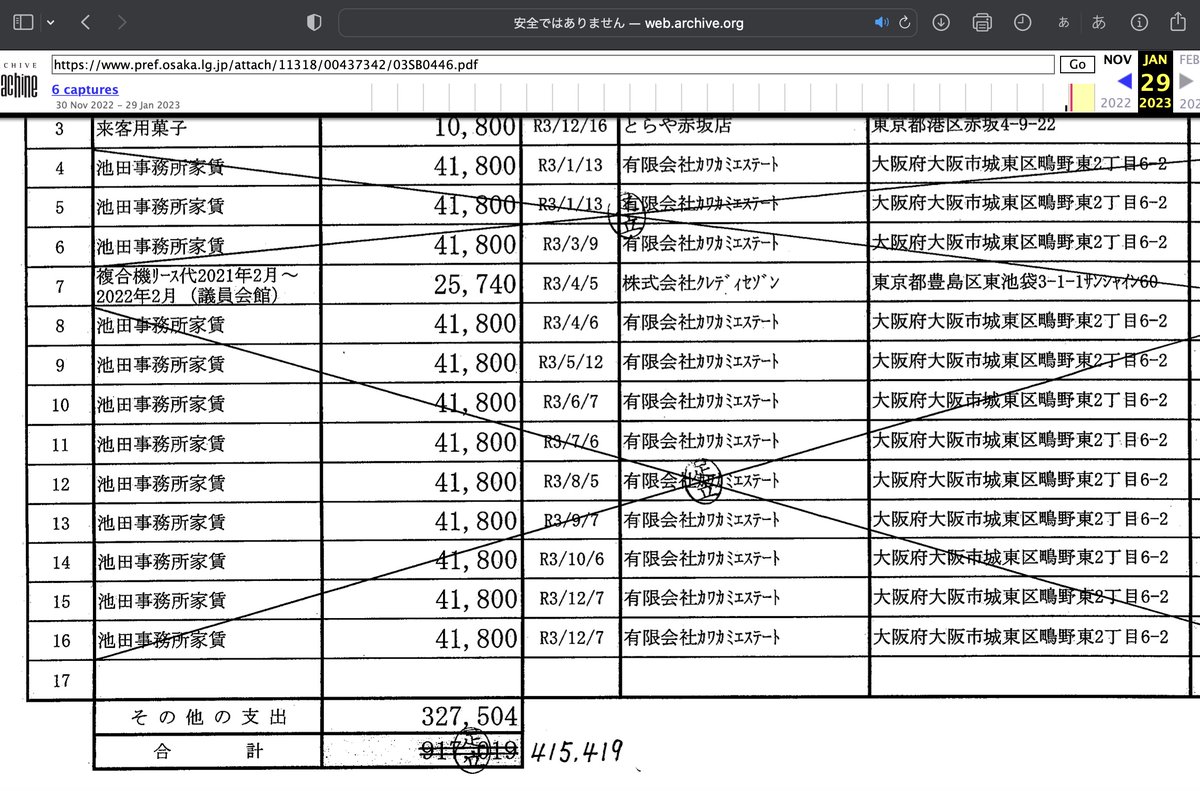Reload the current page
This screenshot has height=791, width=1200.
904,22
